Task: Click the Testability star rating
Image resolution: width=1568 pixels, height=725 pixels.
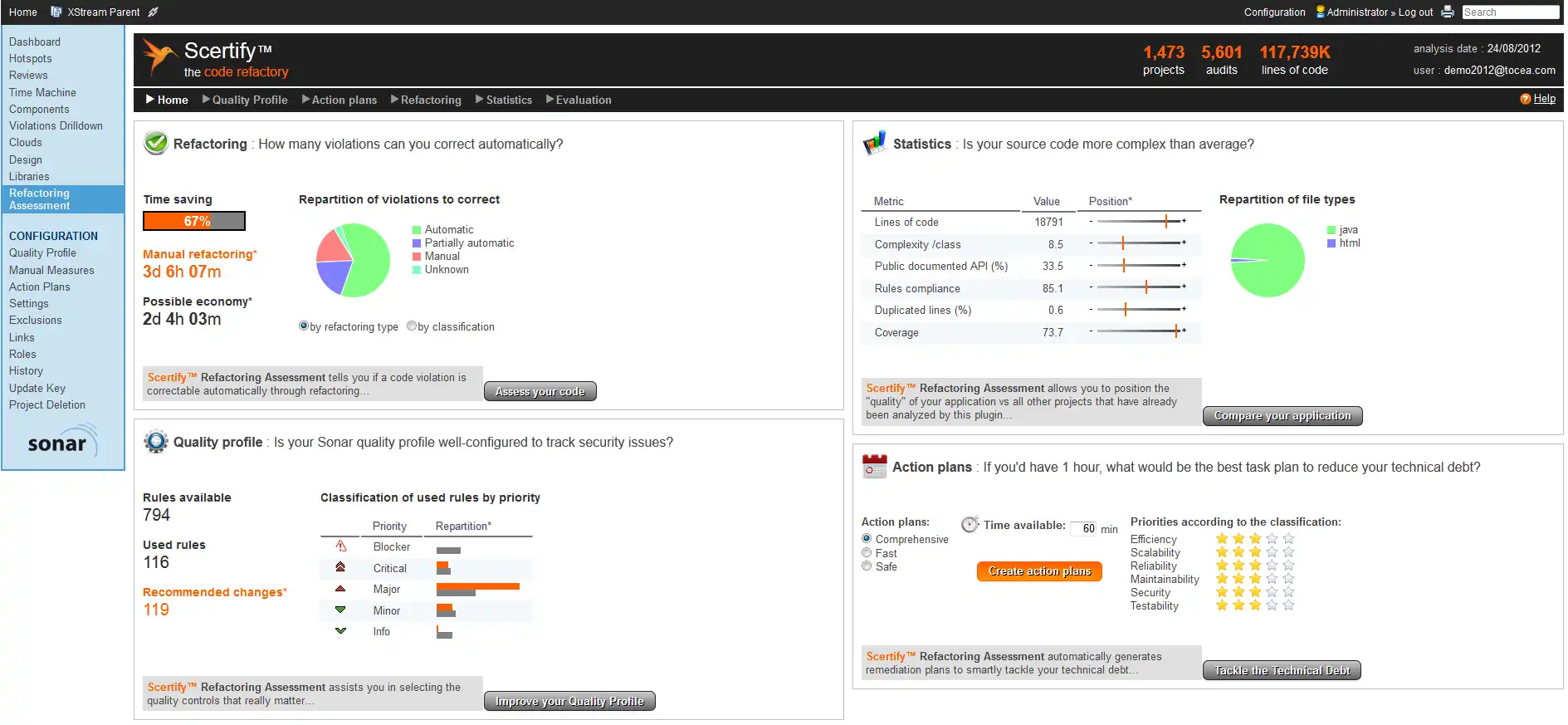Action: coord(1255,605)
